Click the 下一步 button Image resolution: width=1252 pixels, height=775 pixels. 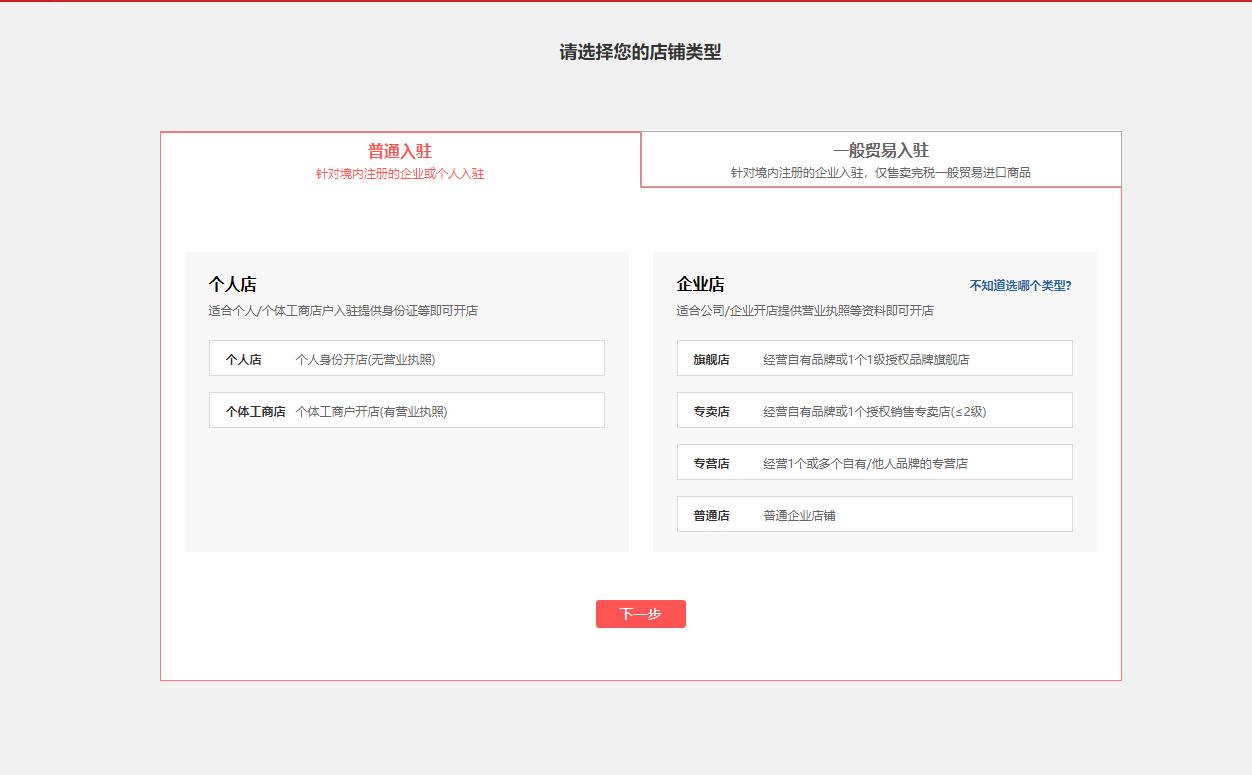(x=640, y=613)
